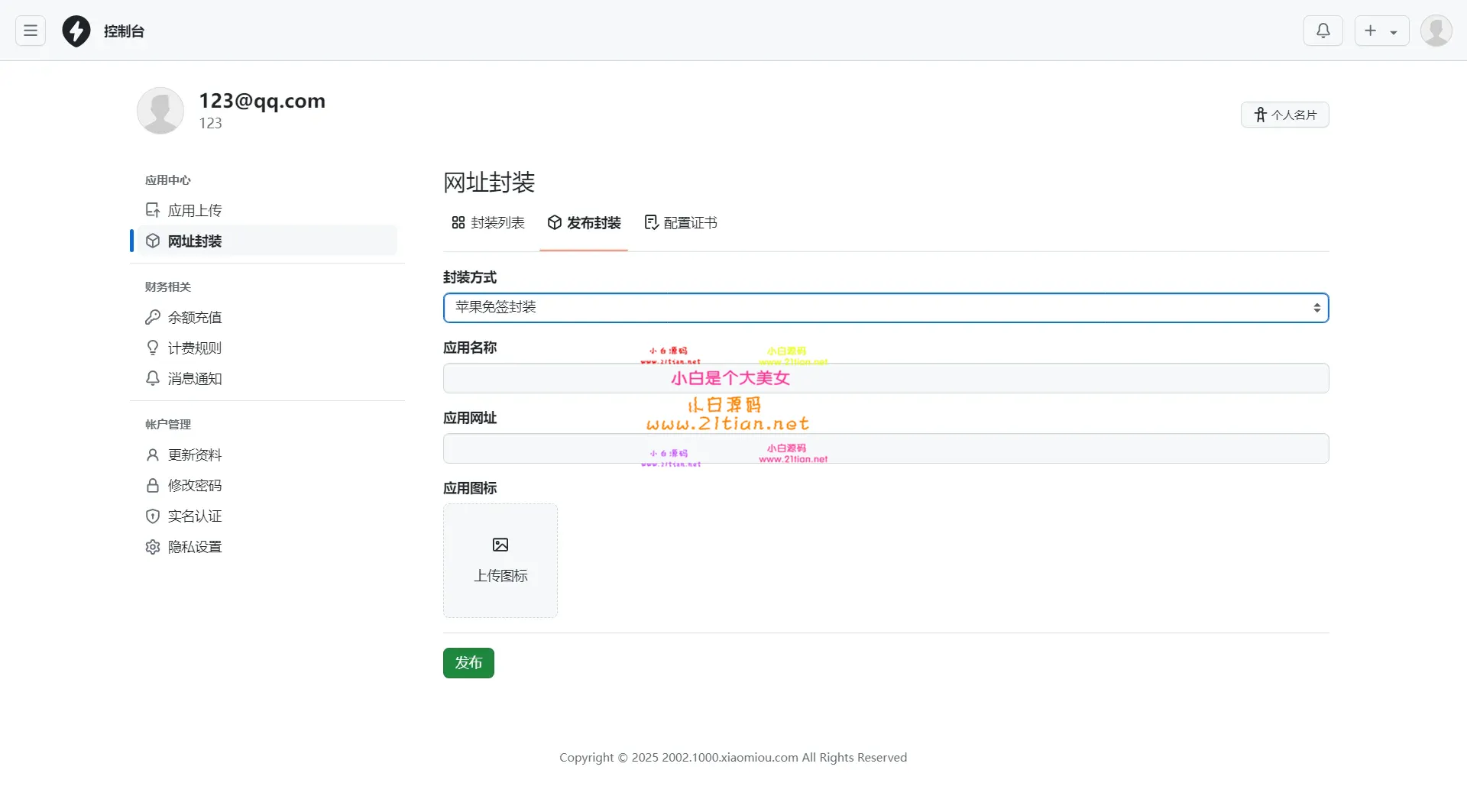Open 应用上传 in the sidebar
Image resolution: width=1467 pixels, height=812 pixels.
click(x=194, y=211)
